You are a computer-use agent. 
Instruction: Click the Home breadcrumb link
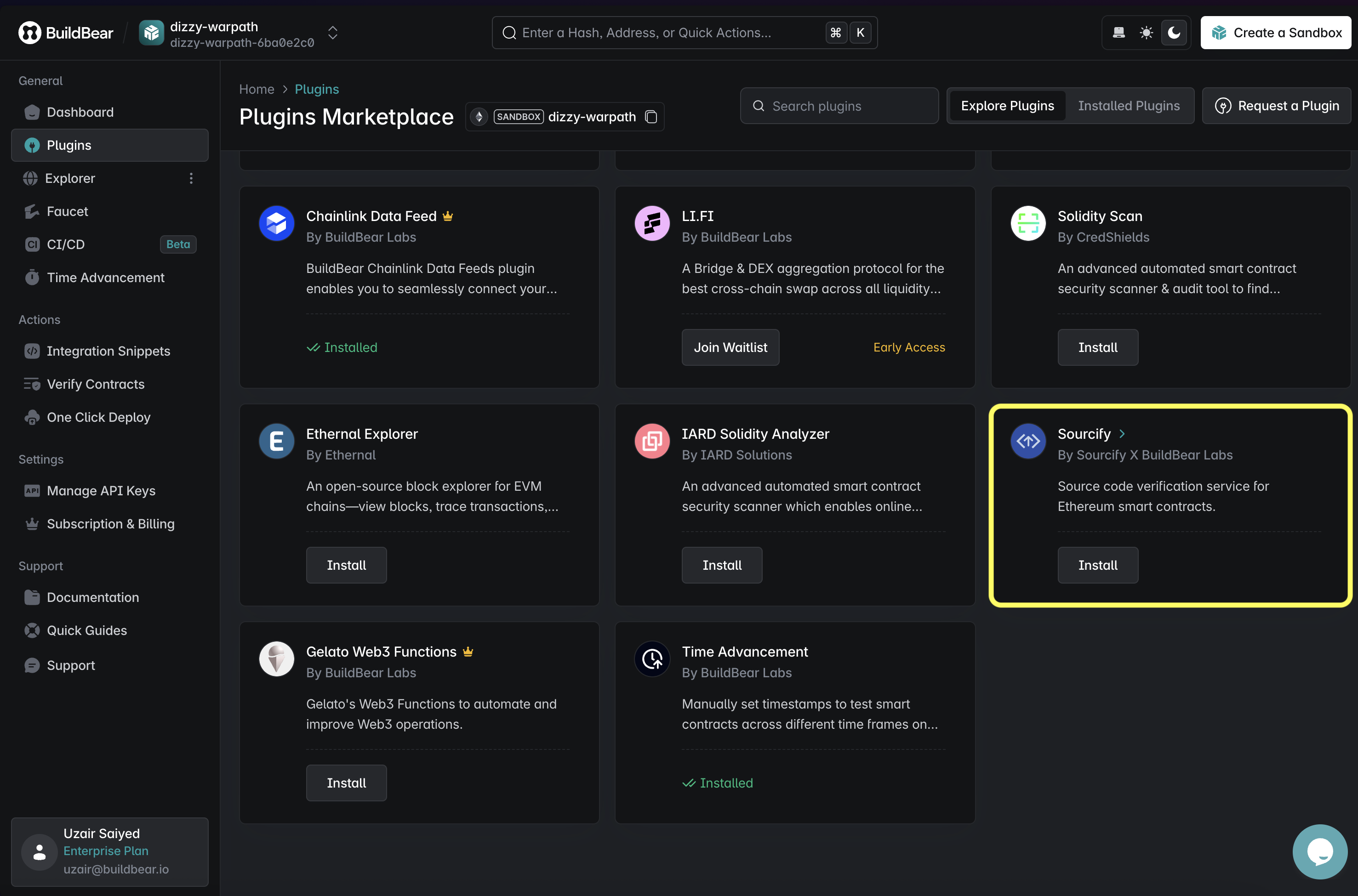tap(257, 89)
